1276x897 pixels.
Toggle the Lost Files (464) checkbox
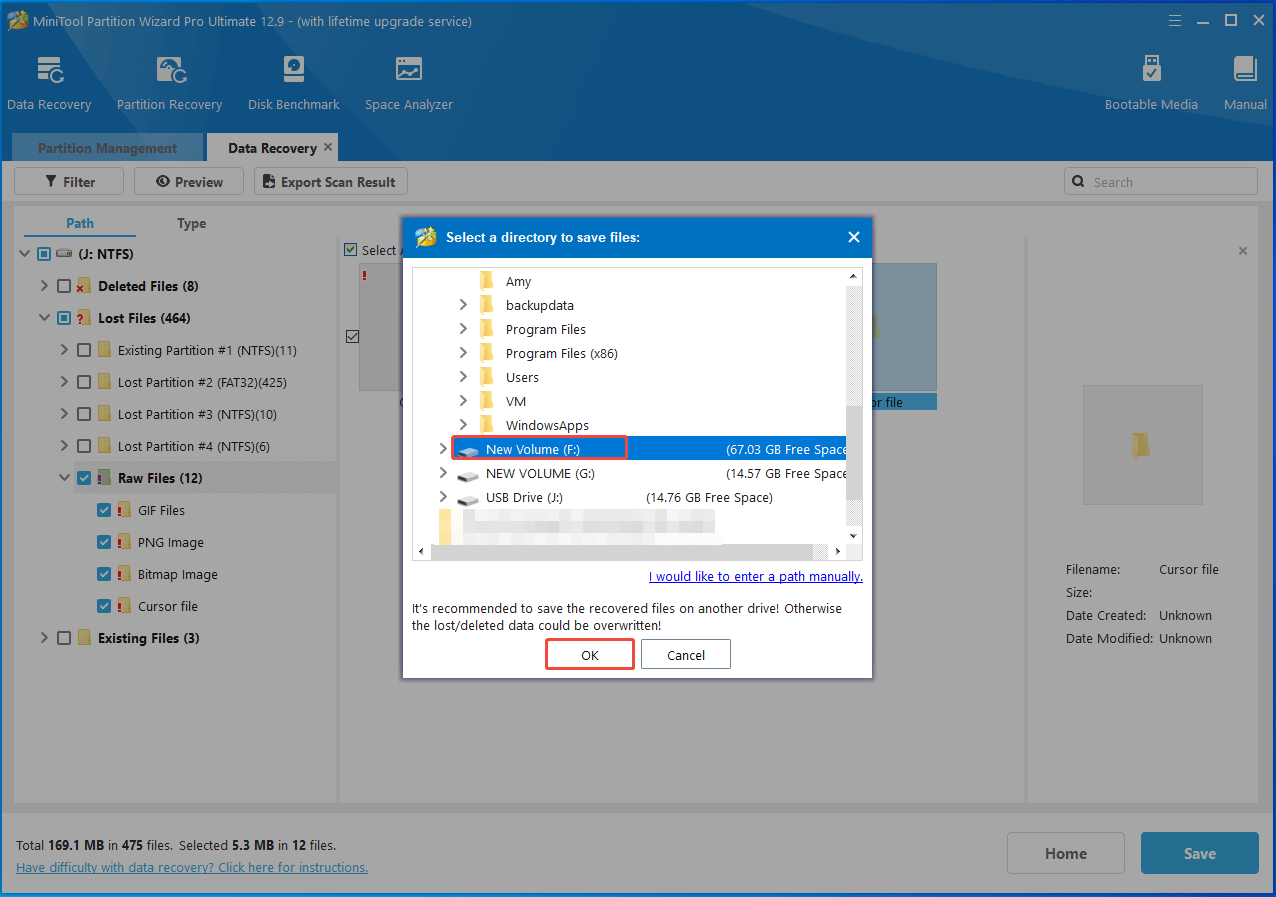click(64, 318)
